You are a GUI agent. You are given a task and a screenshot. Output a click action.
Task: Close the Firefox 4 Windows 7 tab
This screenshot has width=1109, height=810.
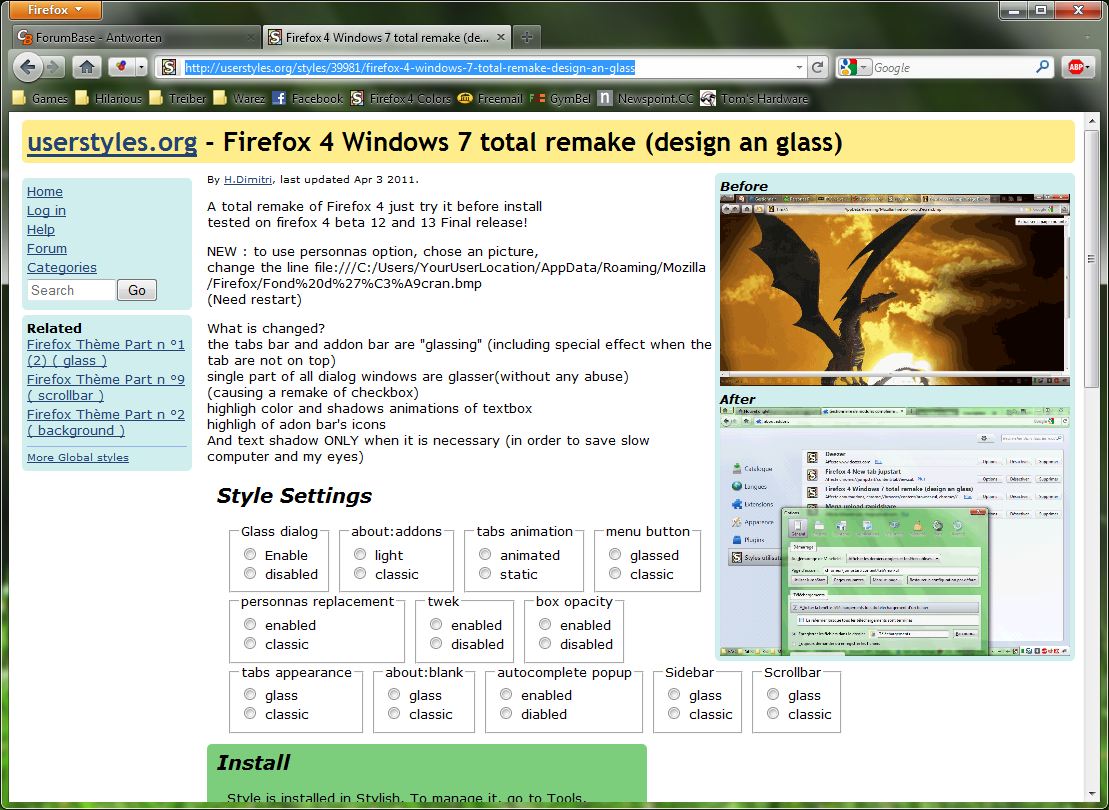[x=501, y=37]
